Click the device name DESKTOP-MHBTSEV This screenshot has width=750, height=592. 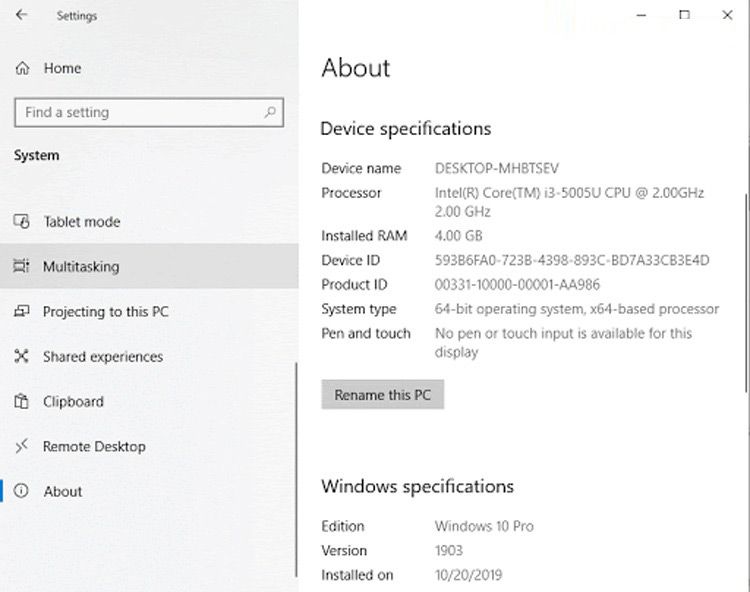[x=496, y=168]
